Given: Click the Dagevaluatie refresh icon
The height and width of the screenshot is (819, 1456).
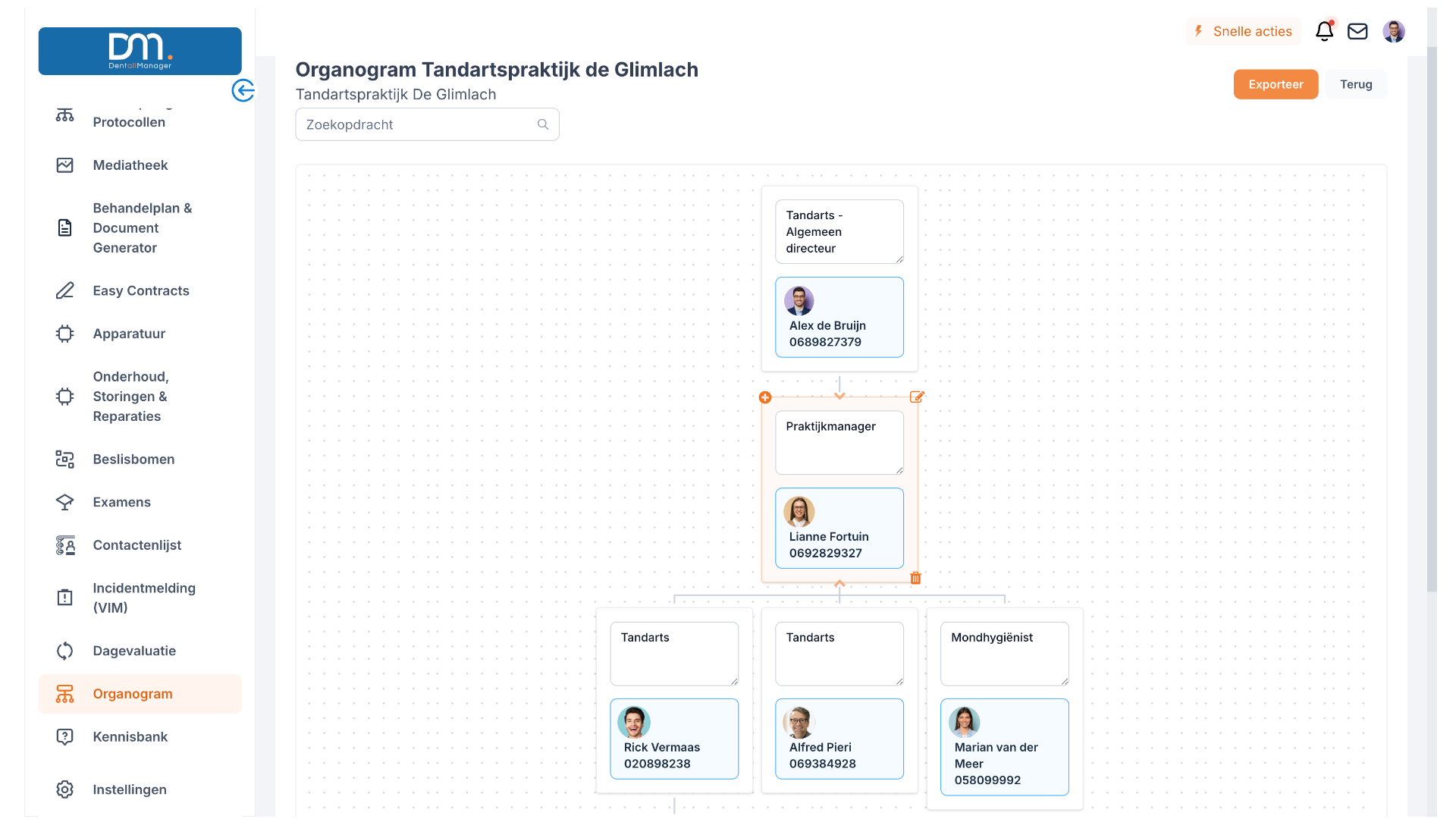Looking at the screenshot, I should click(65, 651).
